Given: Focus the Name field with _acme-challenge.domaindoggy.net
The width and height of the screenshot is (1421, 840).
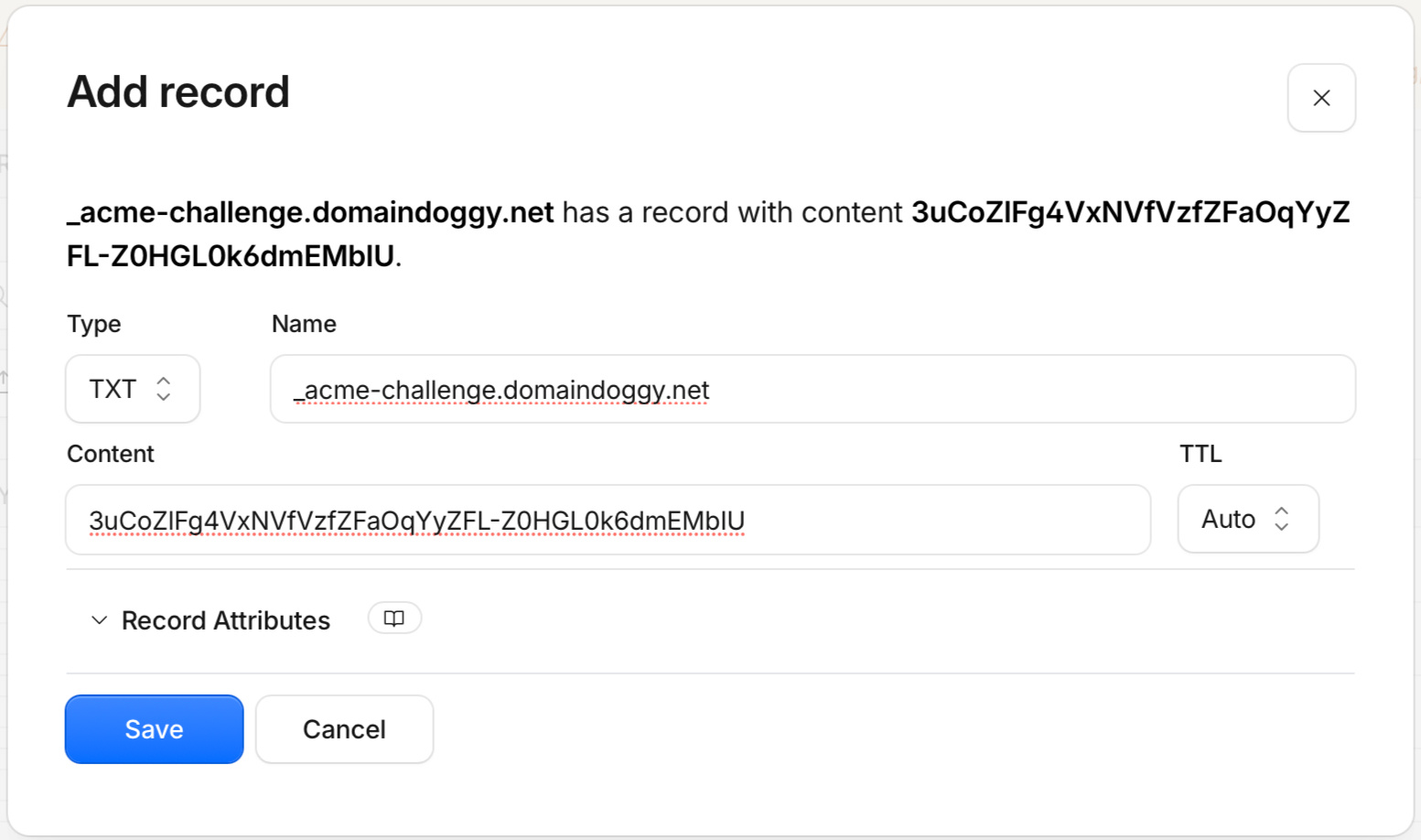Looking at the screenshot, I should (813, 389).
